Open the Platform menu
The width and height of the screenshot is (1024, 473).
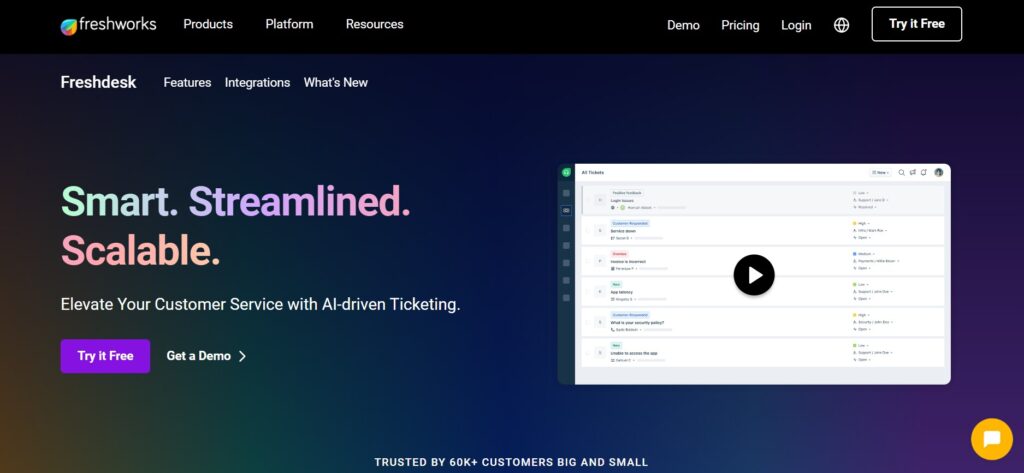pyautogui.click(x=289, y=24)
